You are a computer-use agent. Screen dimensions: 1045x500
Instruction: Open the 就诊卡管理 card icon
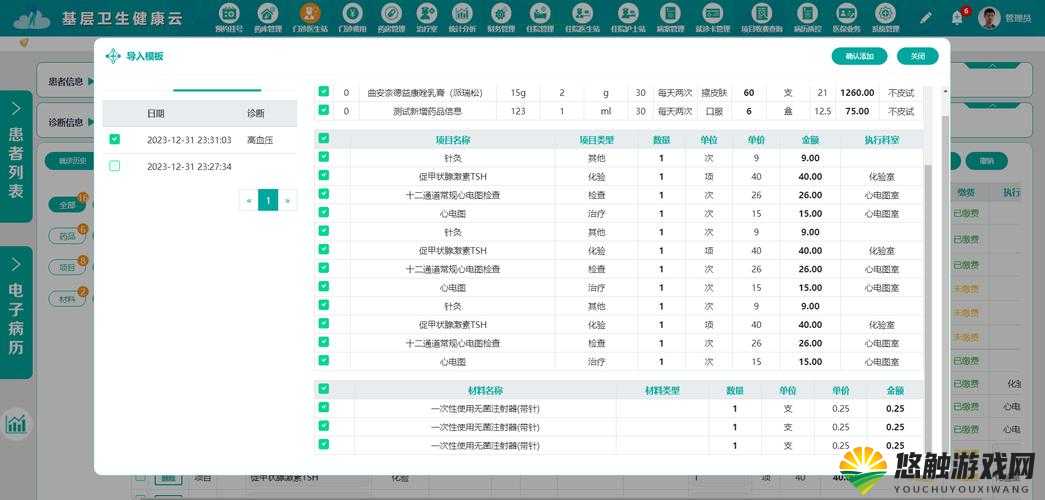coord(713,13)
